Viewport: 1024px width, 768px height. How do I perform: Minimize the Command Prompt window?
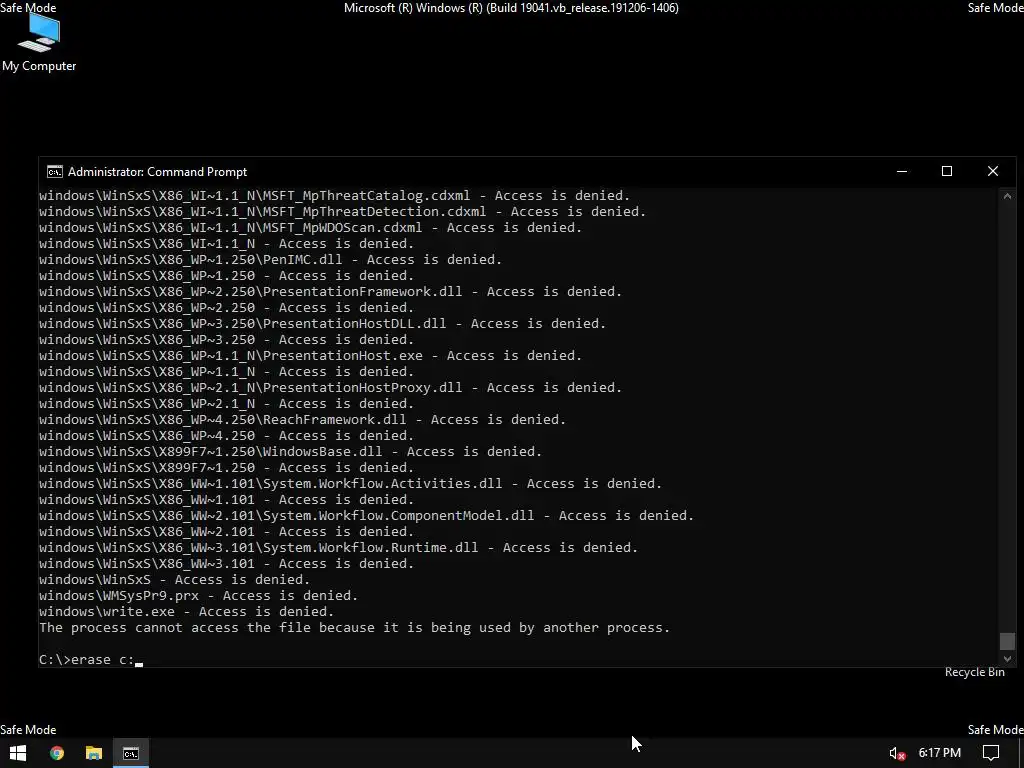(x=902, y=171)
